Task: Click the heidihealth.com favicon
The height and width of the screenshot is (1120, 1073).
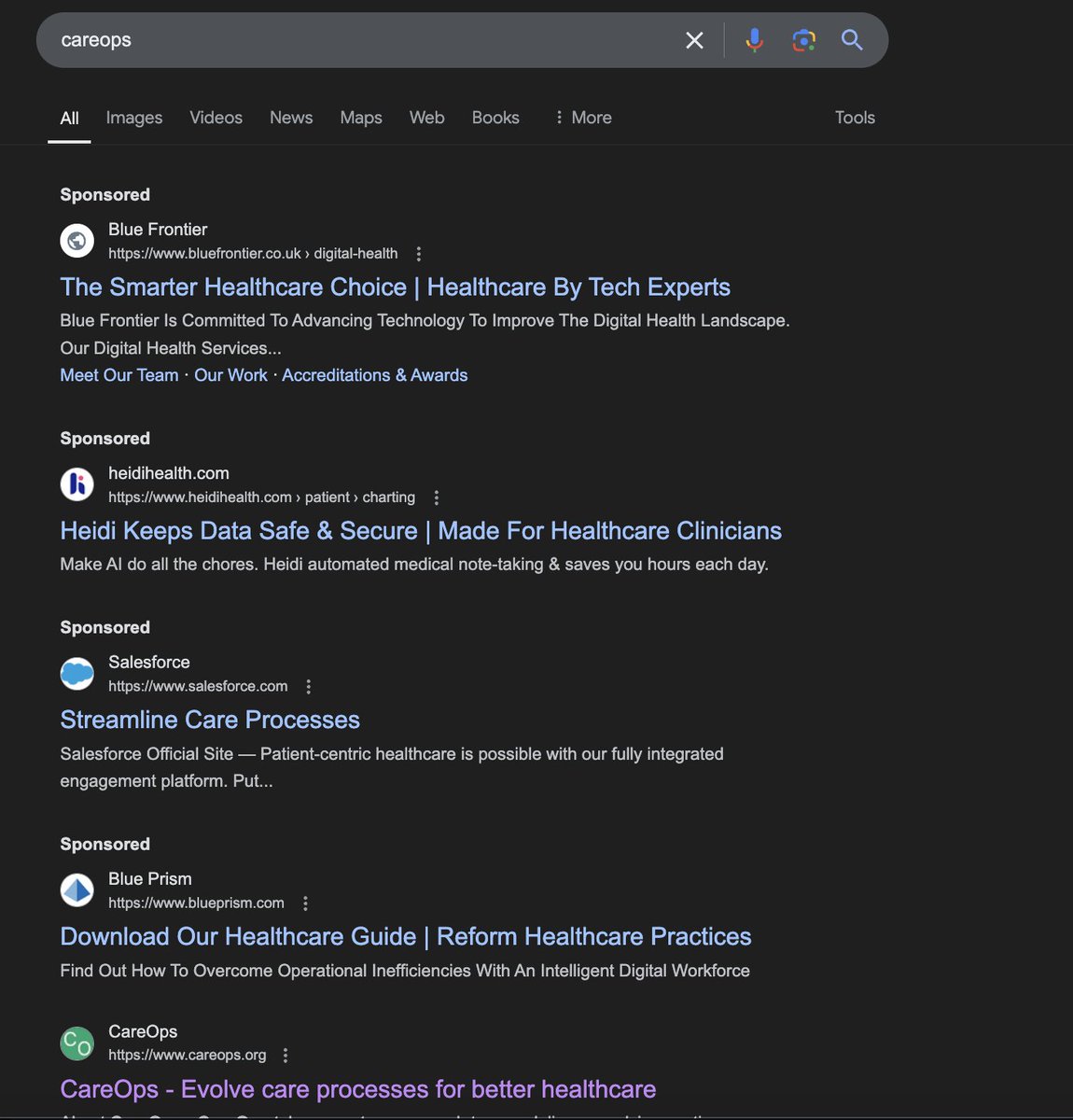Action: [77, 484]
